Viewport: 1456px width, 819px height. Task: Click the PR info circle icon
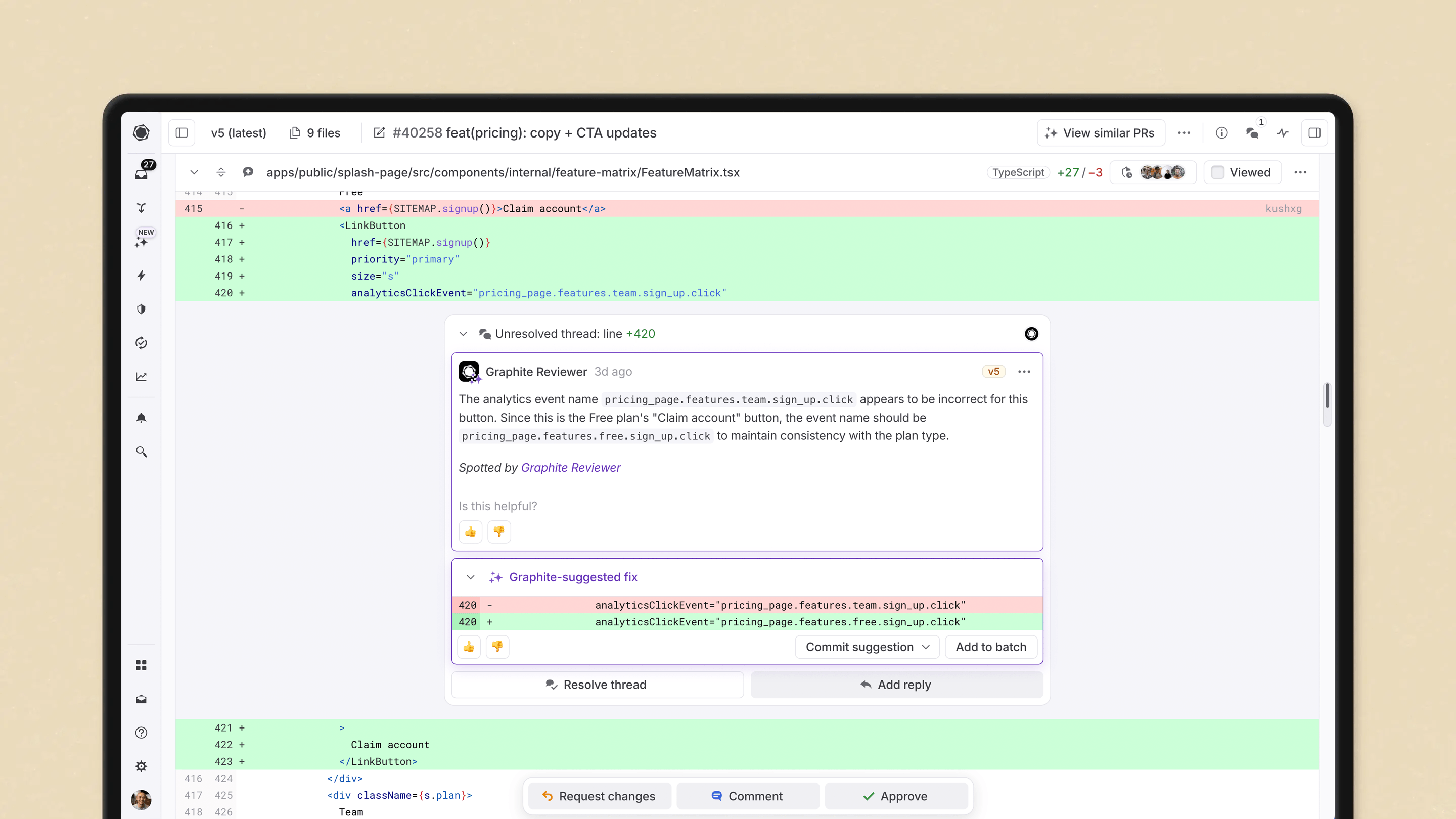click(1221, 133)
